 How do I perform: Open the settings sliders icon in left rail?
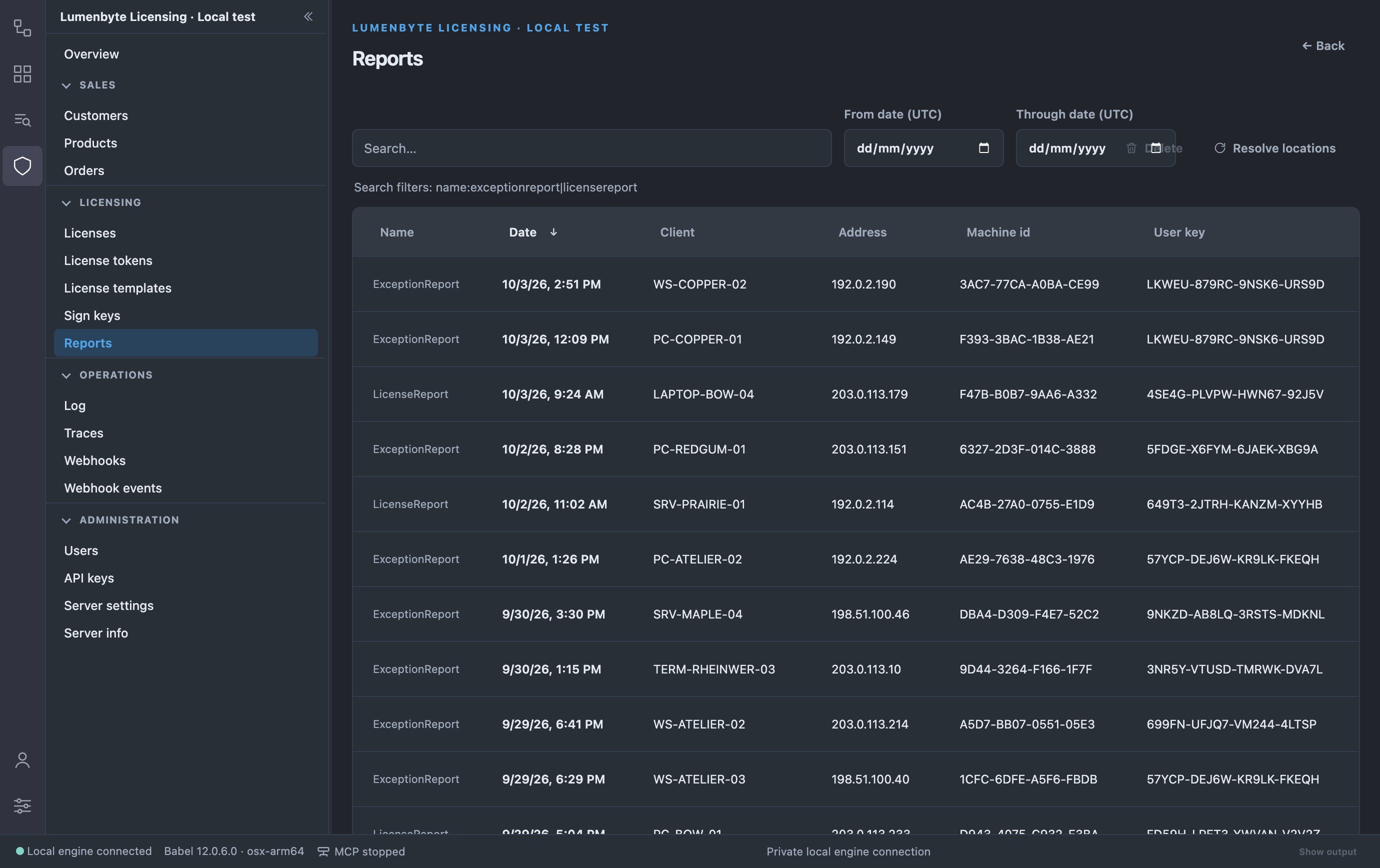22,806
